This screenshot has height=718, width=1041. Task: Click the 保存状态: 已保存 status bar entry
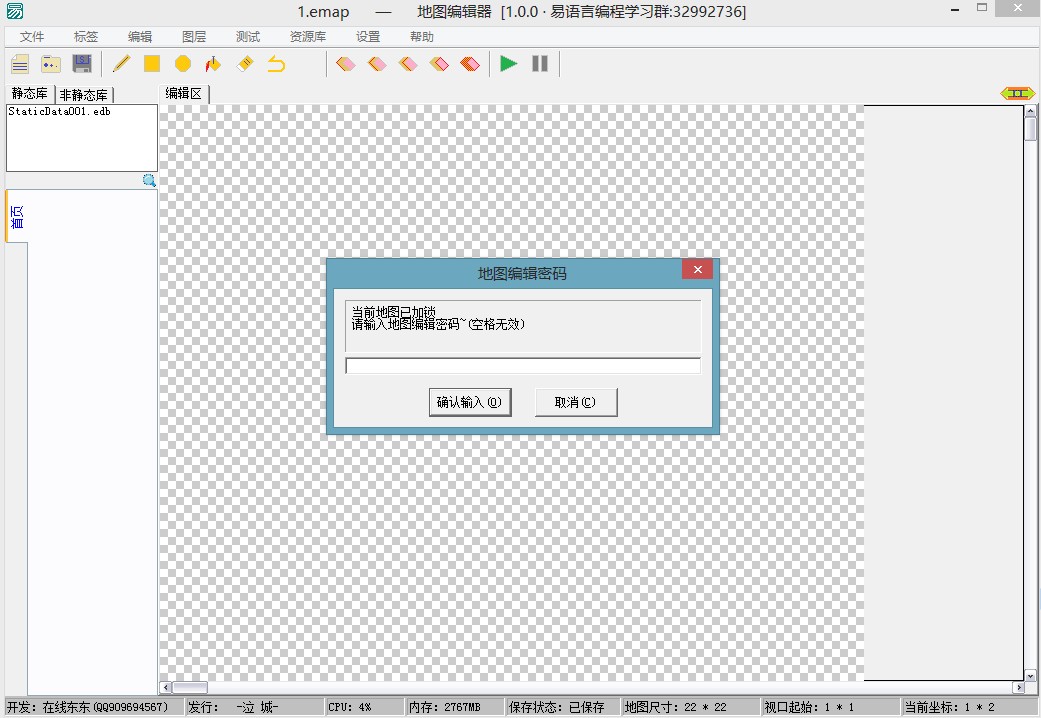point(562,707)
